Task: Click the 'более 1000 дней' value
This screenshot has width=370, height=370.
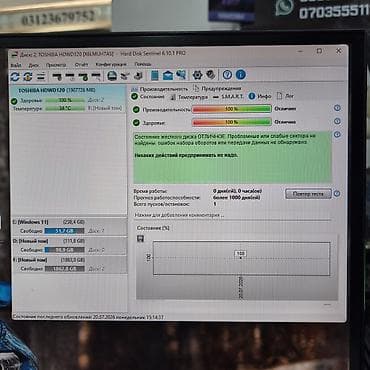Action: tap(237, 197)
